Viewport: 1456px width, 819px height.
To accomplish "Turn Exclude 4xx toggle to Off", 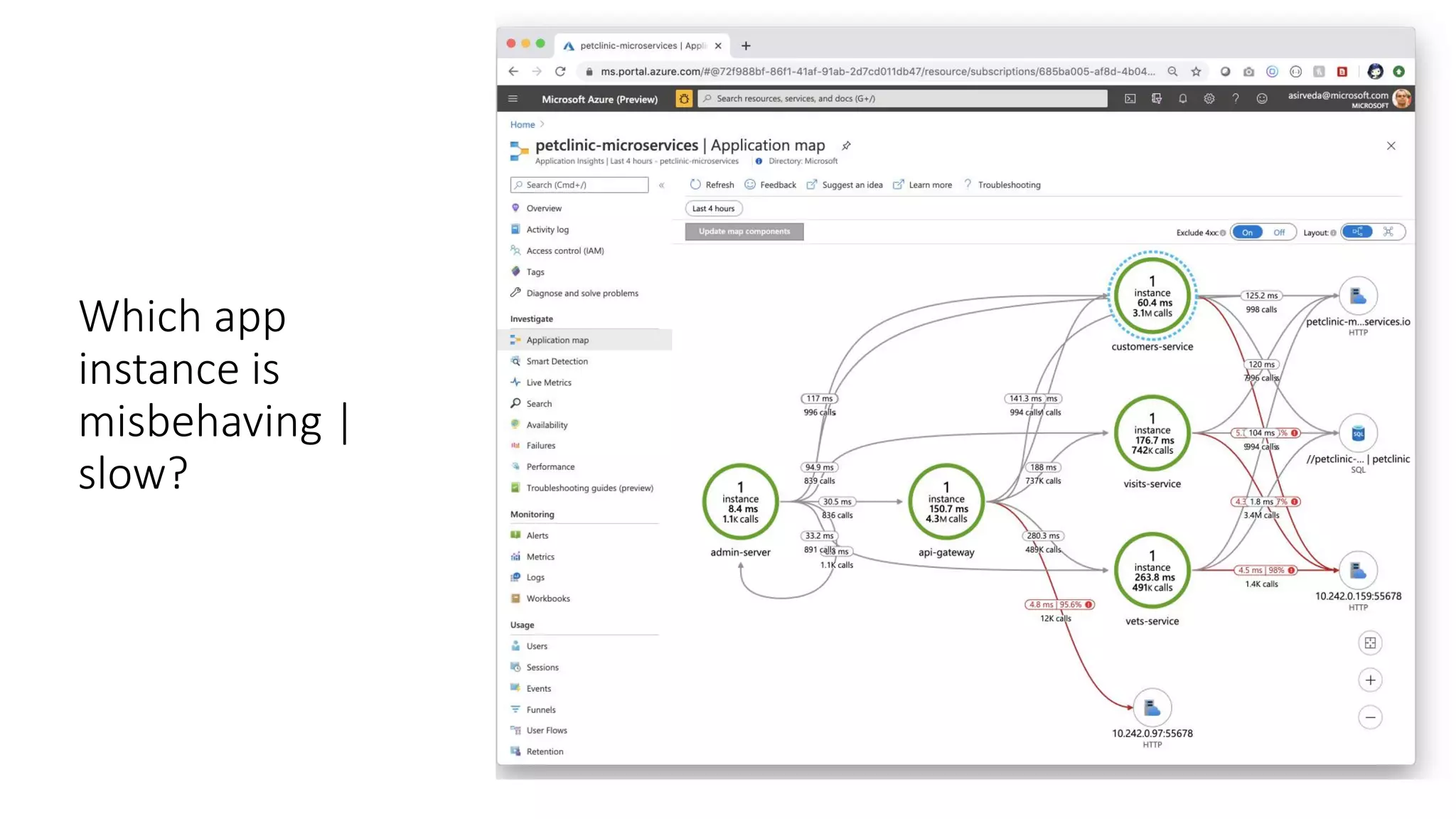I will (x=1279, y=232).
